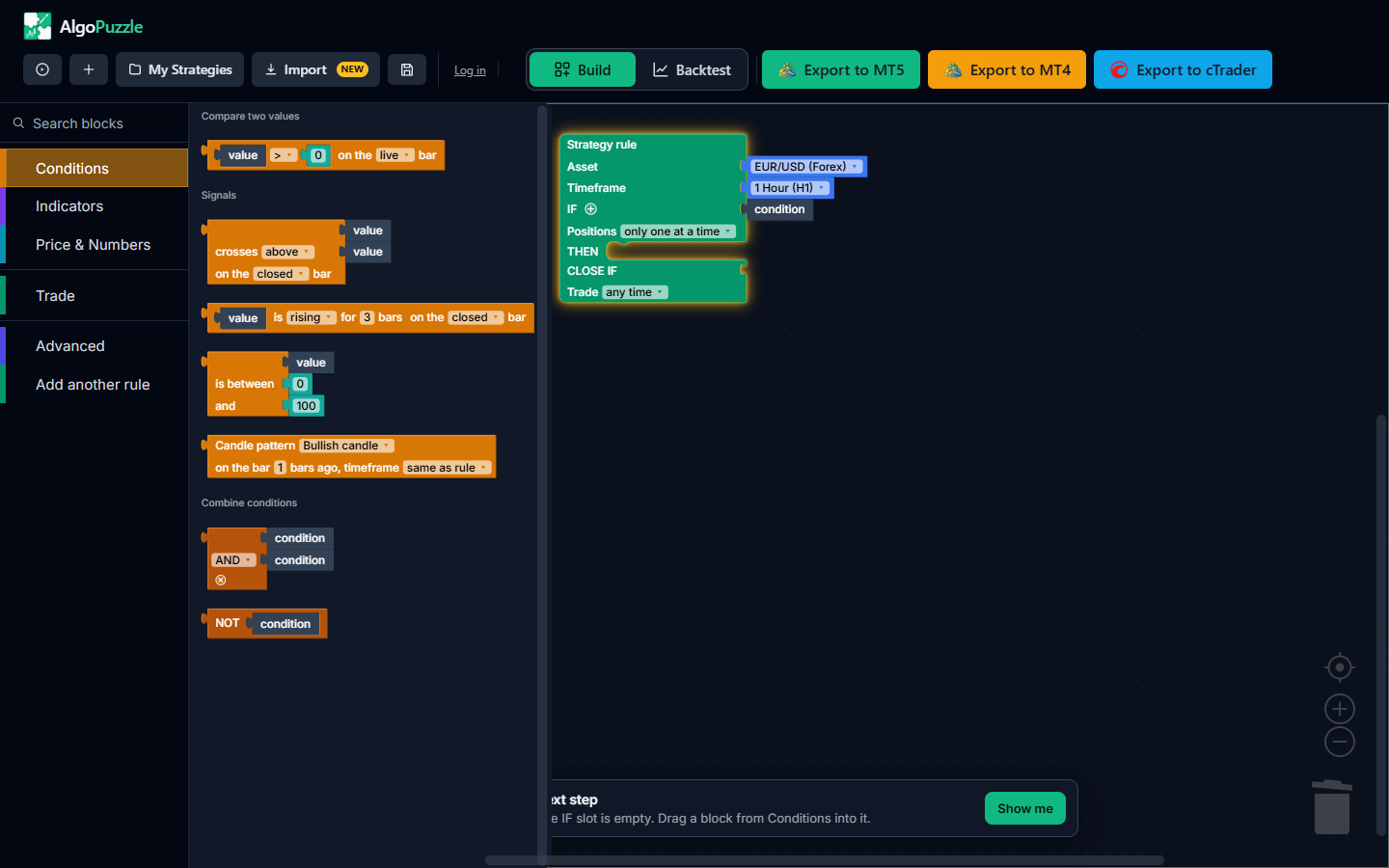Open the 'only one at a time' dropdown
The width and height of the screenshot is (1389, 868).
[x=678, y=231]
